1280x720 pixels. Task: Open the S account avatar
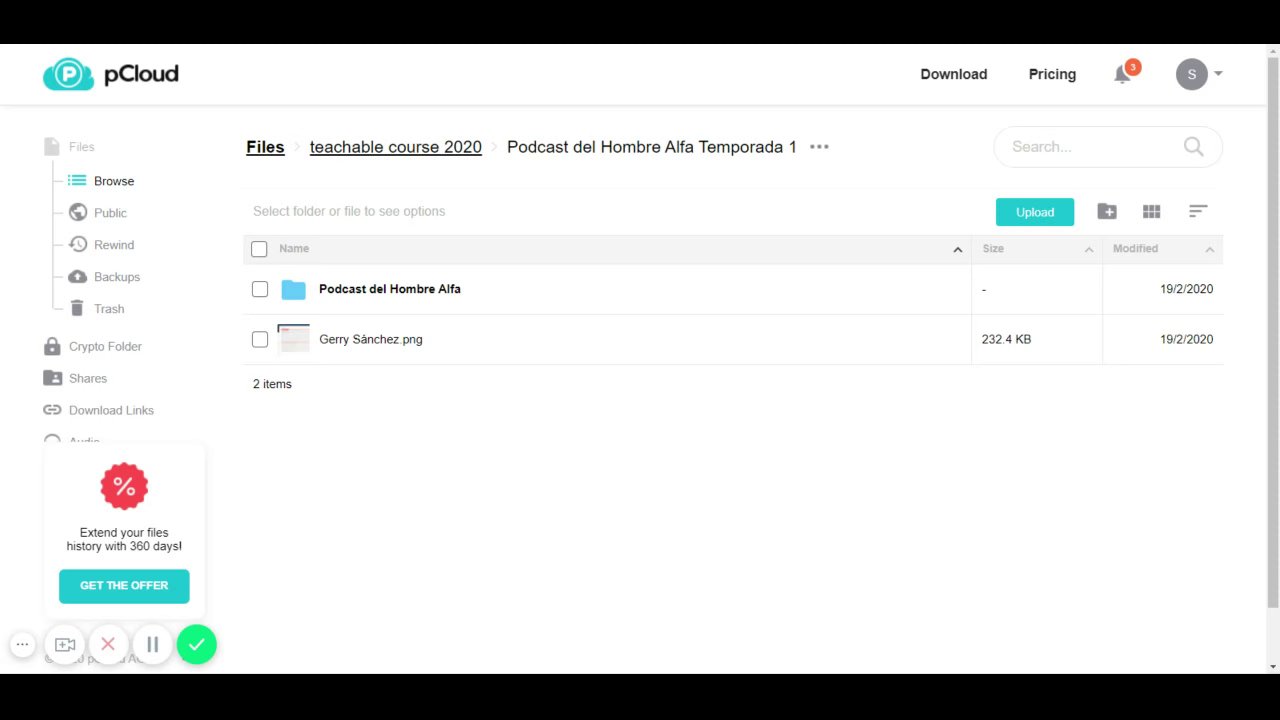[1191, 74]
